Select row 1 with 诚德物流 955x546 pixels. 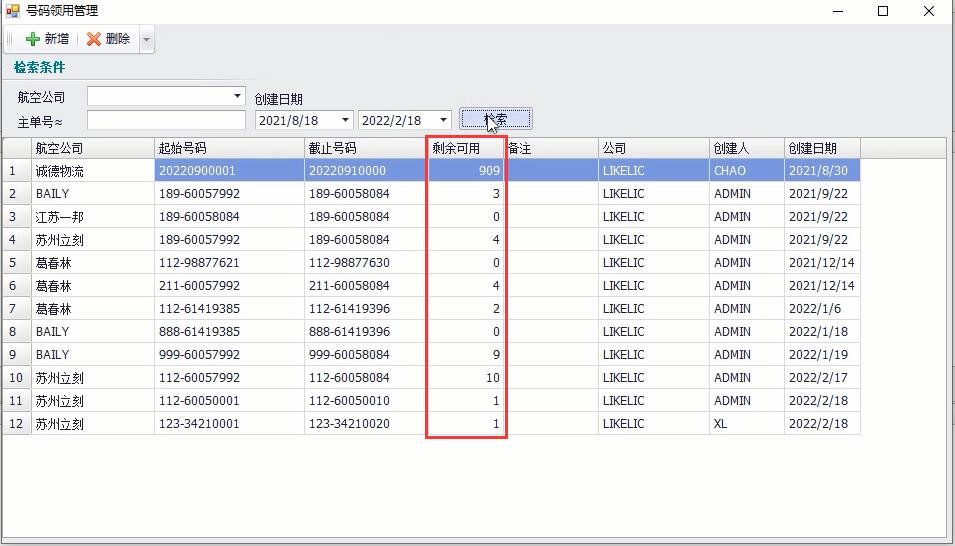pyautogui.click(x=92, y=171)
